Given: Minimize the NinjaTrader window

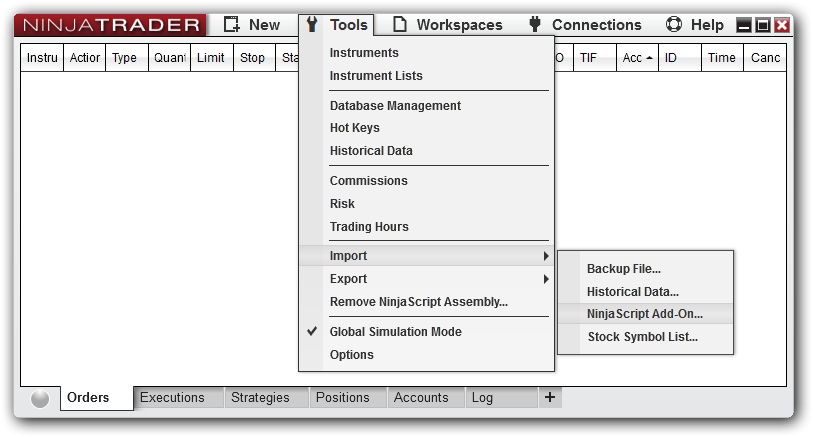Looking at the screenshot, I should (744, 25).
